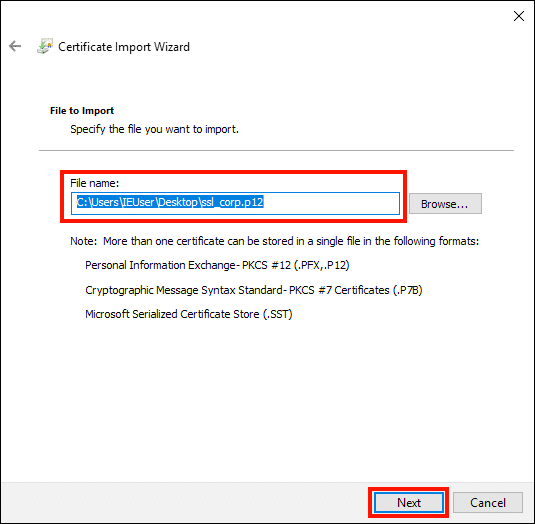
Task: Click the Personal Information Exchange PKCS #12 line
Action: [217, 265]
